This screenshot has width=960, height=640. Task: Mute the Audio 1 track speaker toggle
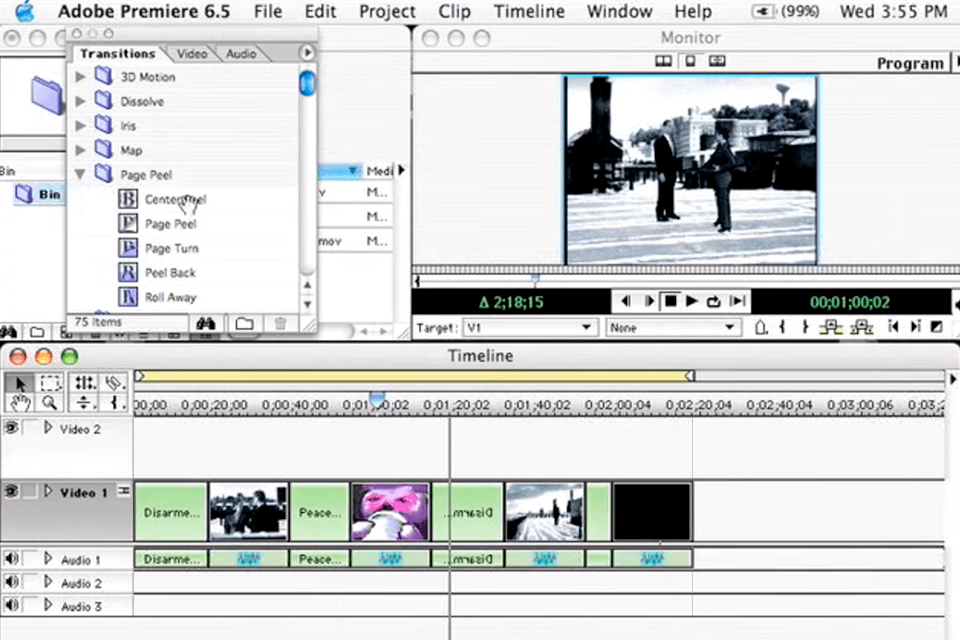(10, 560)
